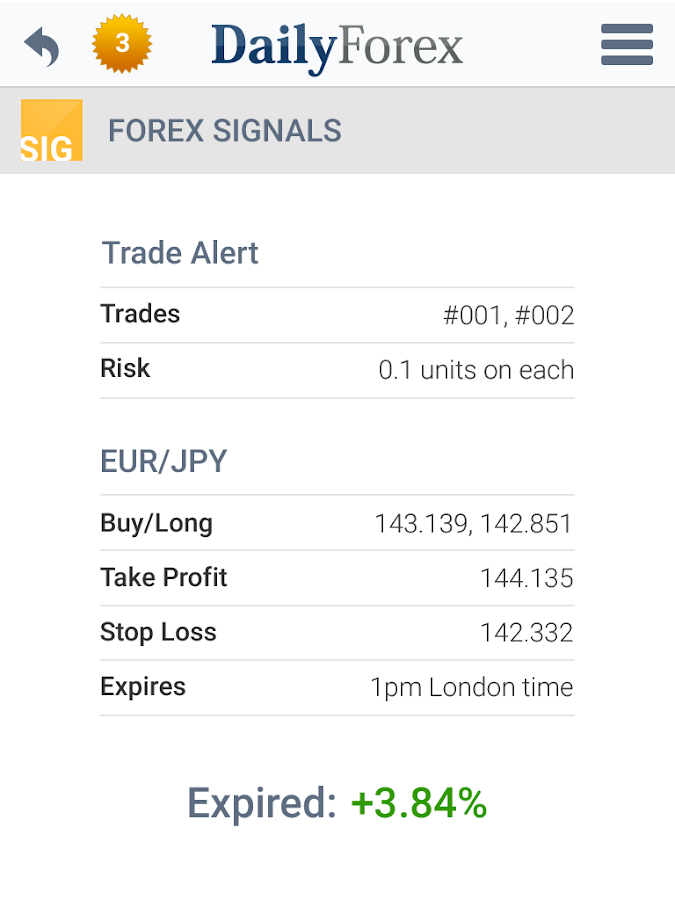Tap the 144.135 take profit value
Viewport: 675px width, 900px height.
click(526, 579)
